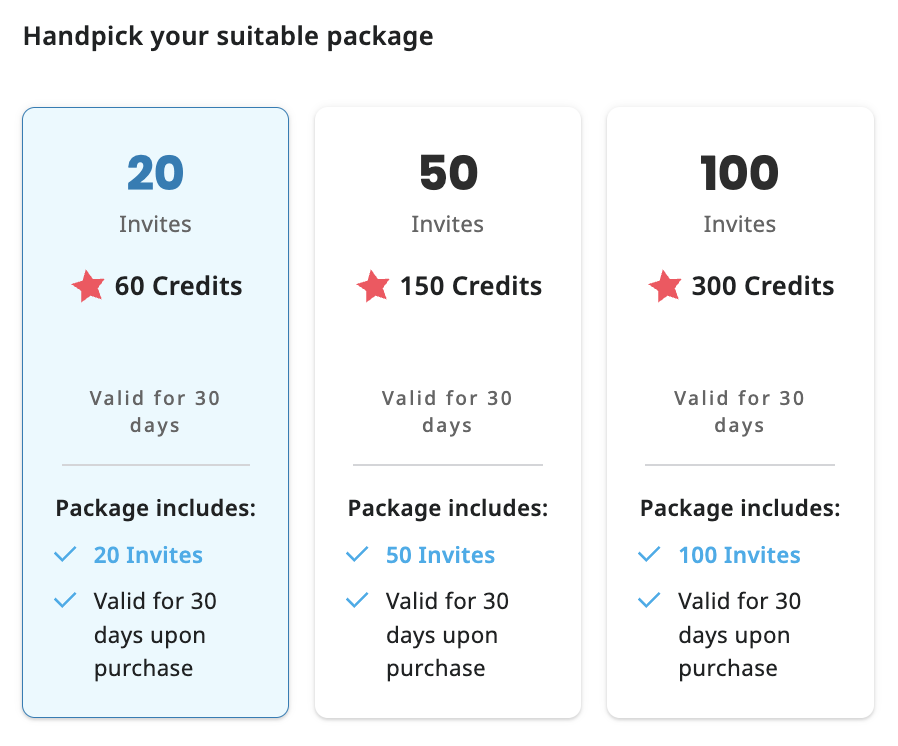Click the 300 Credits price label
The width and height of the screenshot is (898, 746).
pyautogui.click(x=762, y=287)
